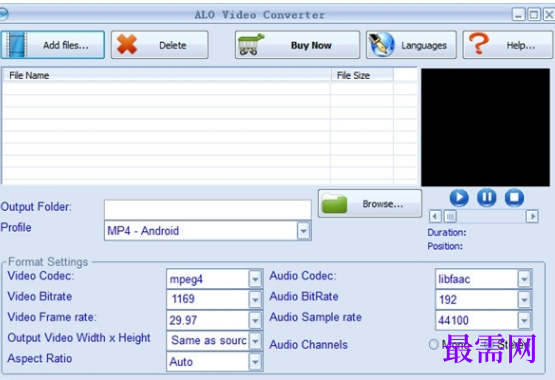Browse for an output folder
The height and width of the screenshot is (380, 555).
click(370, 203)
